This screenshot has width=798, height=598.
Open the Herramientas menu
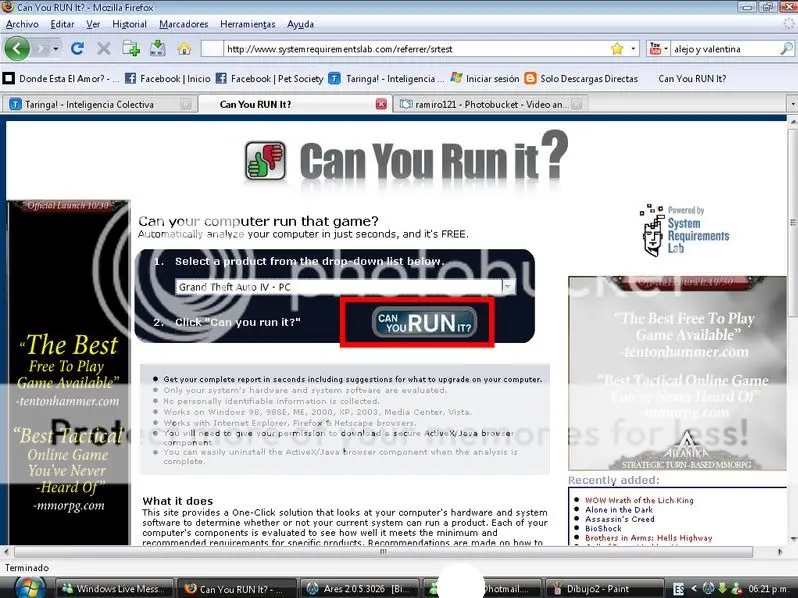[247, 24]
